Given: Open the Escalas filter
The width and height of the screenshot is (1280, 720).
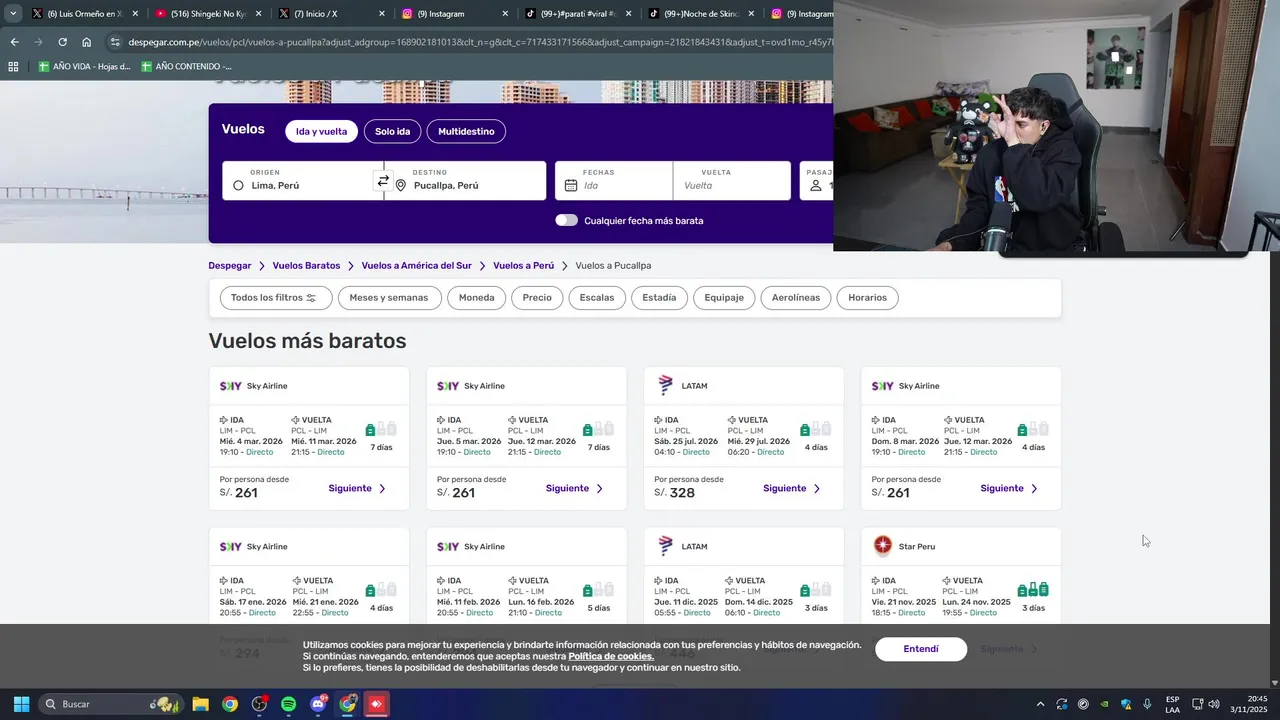Looking at the screenshot, I should coord(597,298).
